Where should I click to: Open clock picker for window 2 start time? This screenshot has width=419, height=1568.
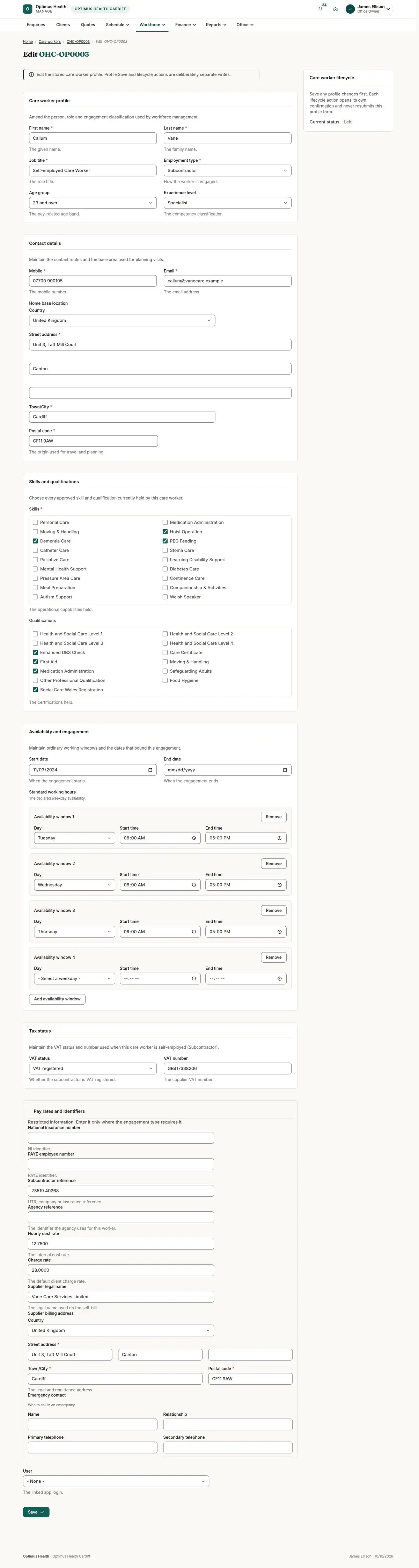click(x=194, y=885)
